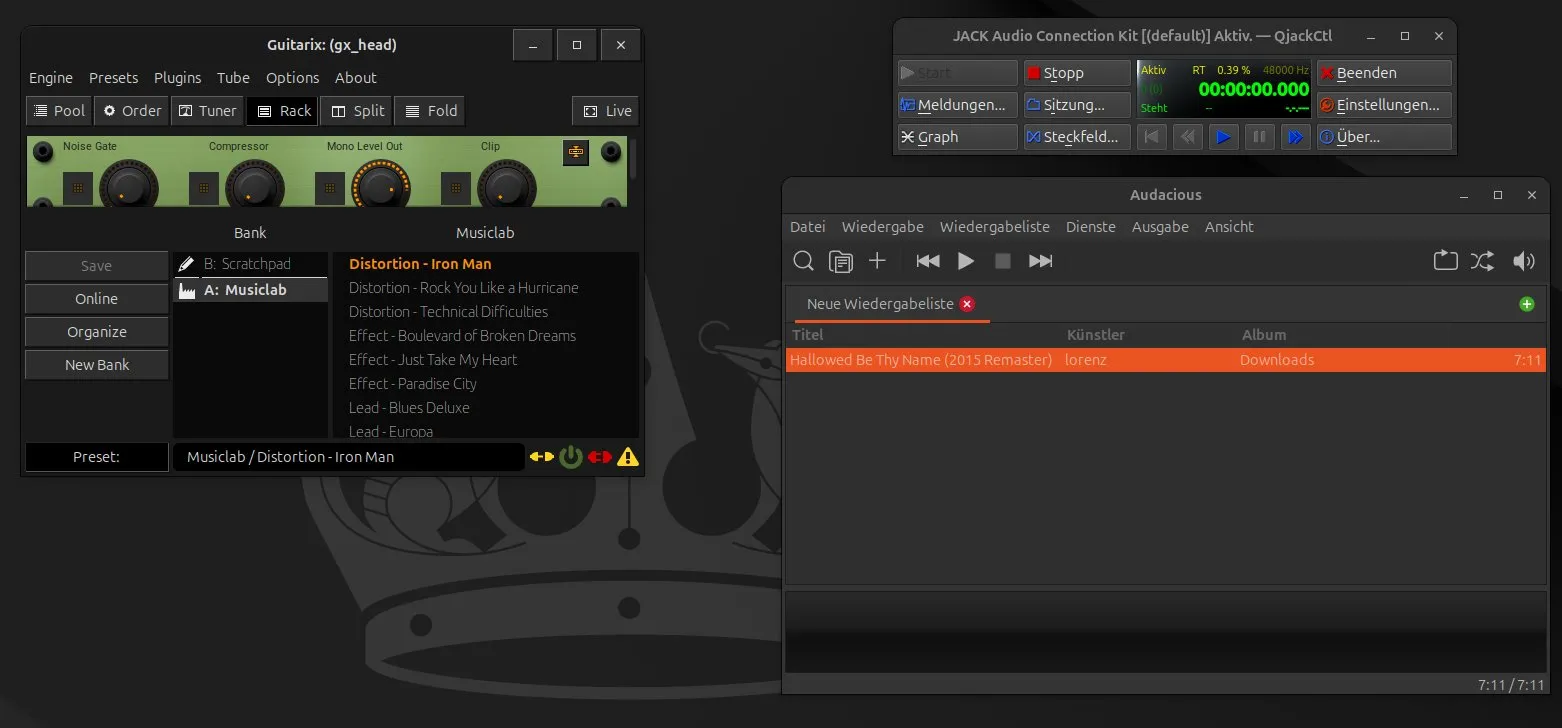This screenshot has width=1562, height=728.
Task: Skip to previous track in Audacious
Action: click(928, 261)
